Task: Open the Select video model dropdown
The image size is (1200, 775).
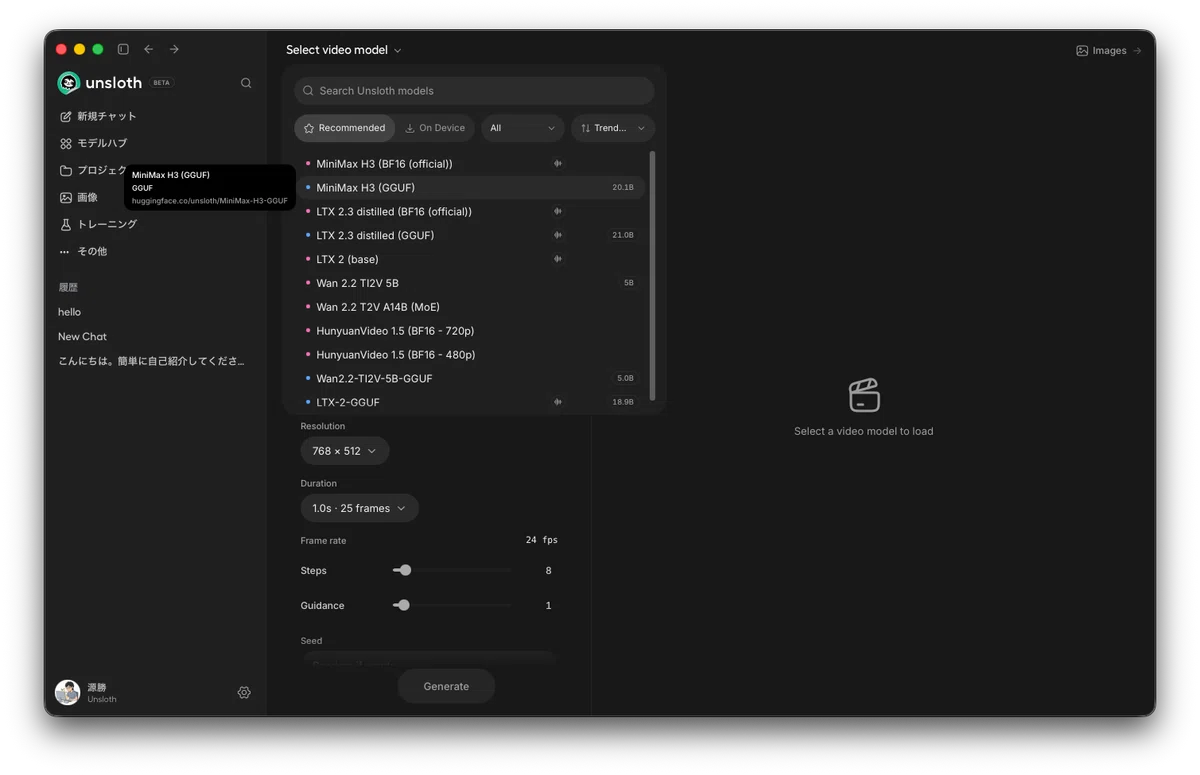Action: pos(343,50)
